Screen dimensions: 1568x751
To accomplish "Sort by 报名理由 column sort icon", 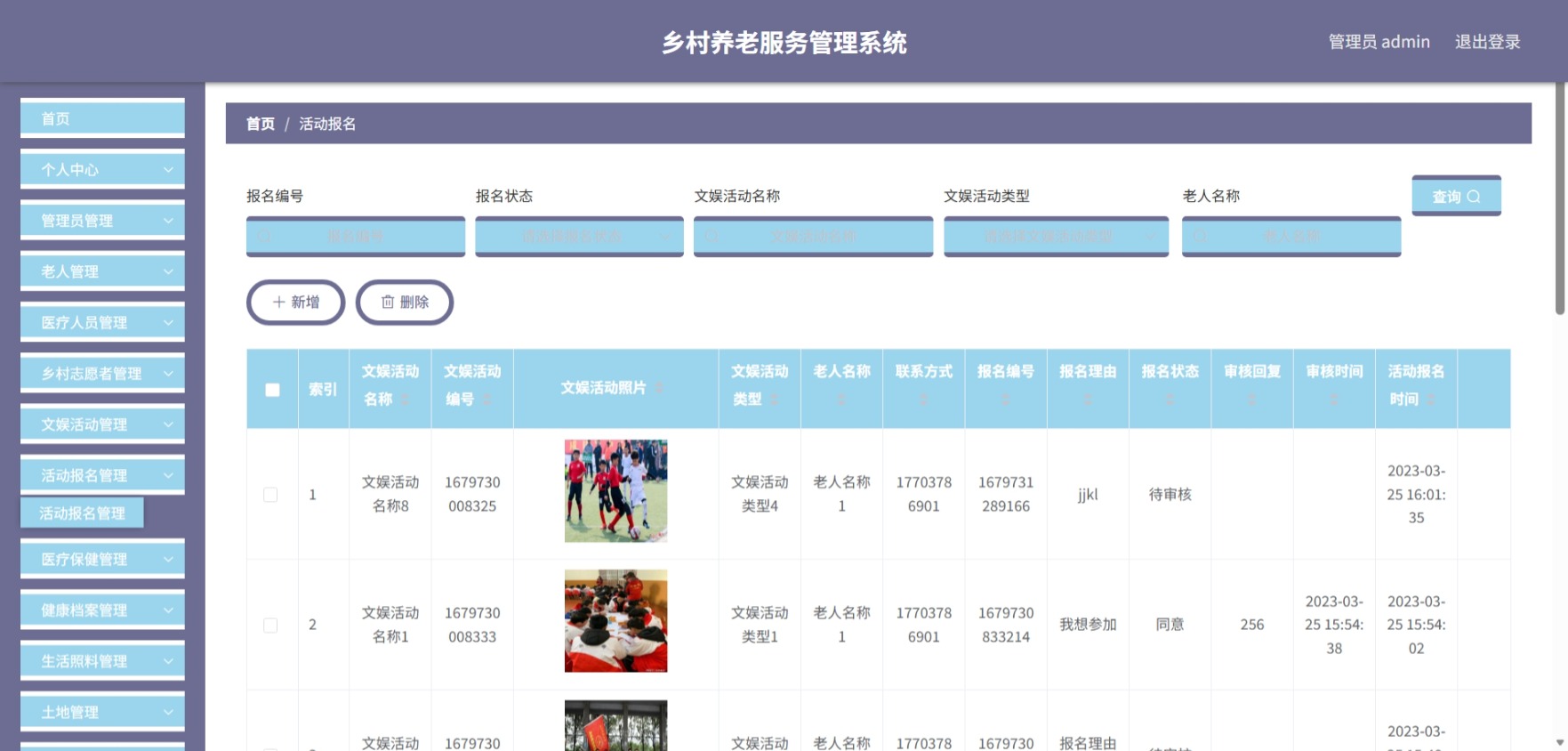I will 1088,400.
